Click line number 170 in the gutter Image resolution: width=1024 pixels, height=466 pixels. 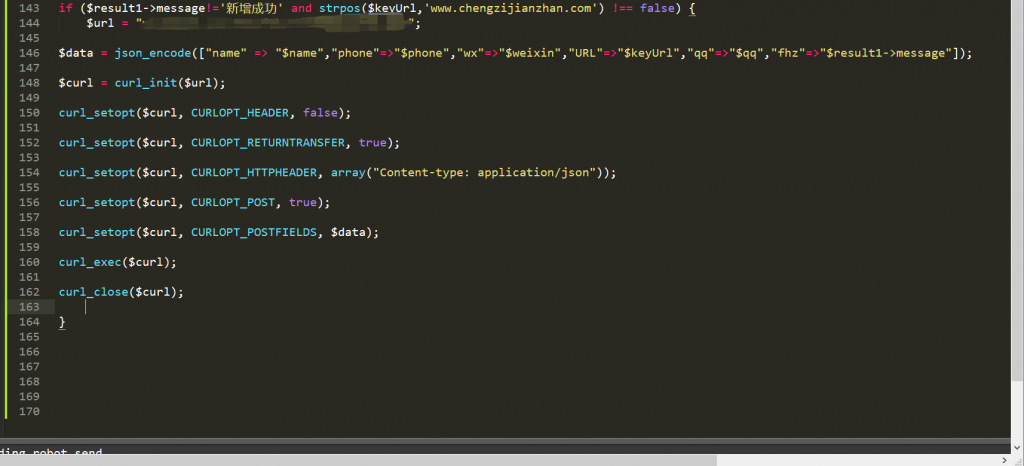point(29,411)
